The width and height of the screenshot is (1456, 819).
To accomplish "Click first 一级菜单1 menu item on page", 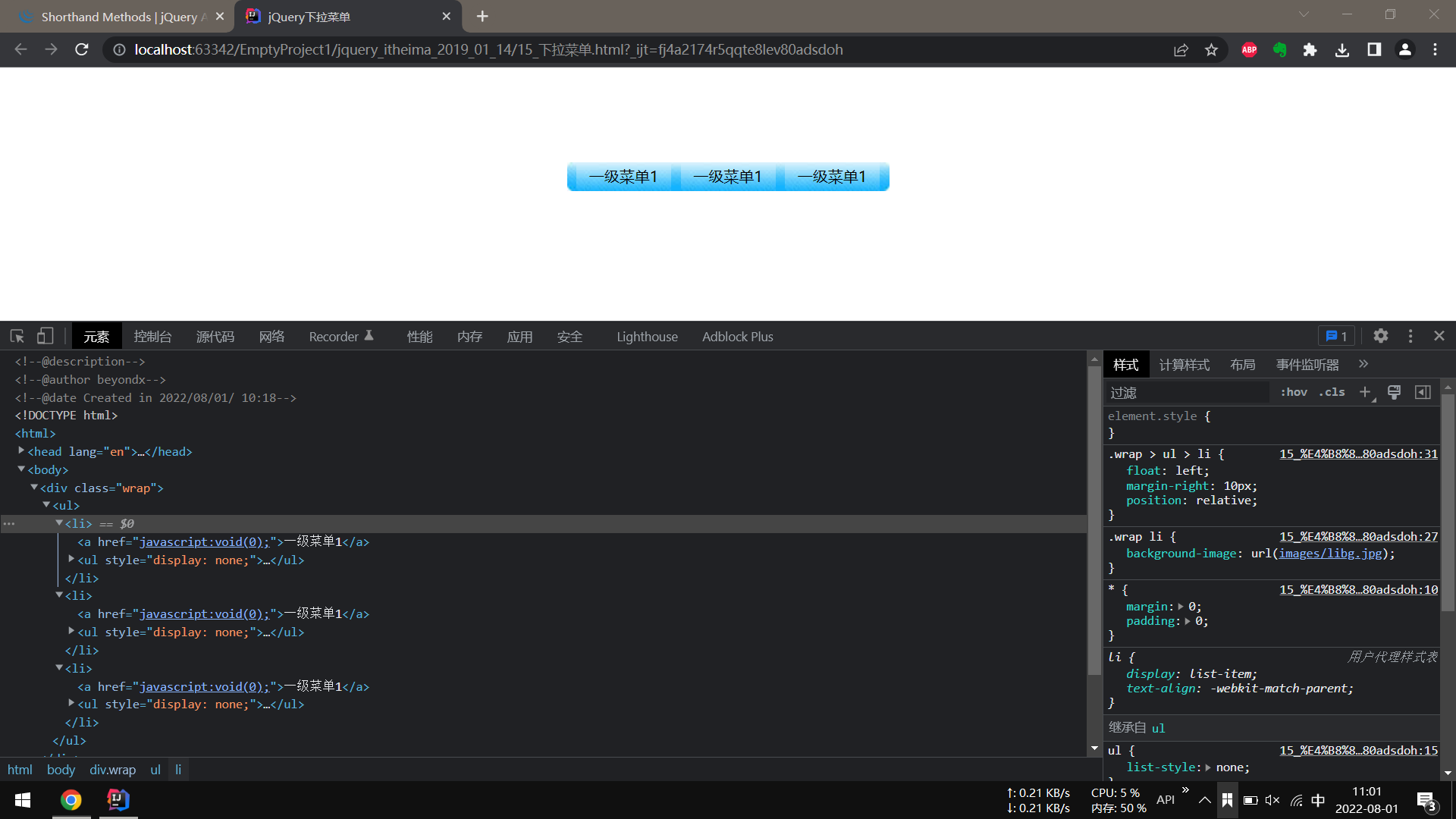I will coord(623,177).
